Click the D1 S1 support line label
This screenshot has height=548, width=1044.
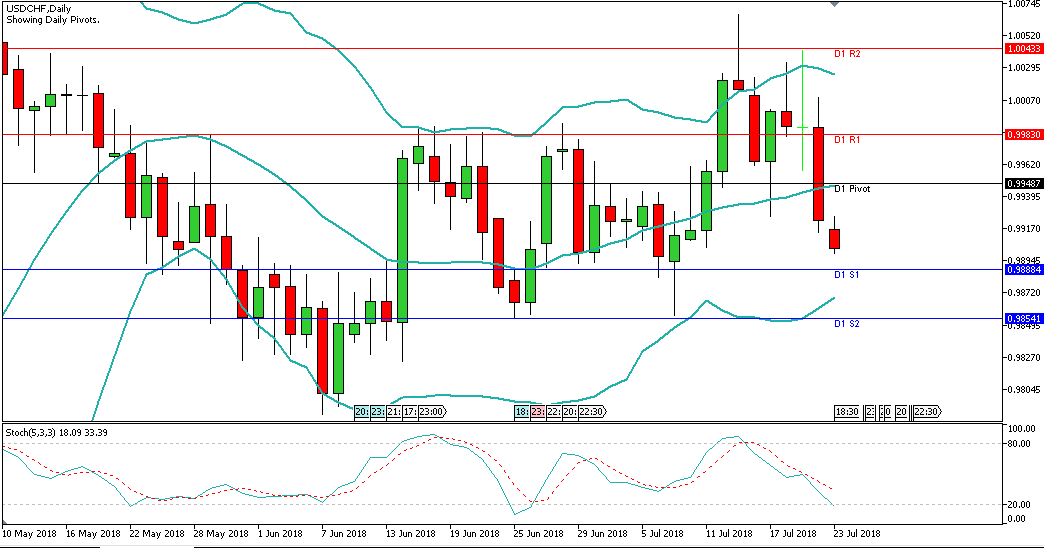tap(847, 274)
